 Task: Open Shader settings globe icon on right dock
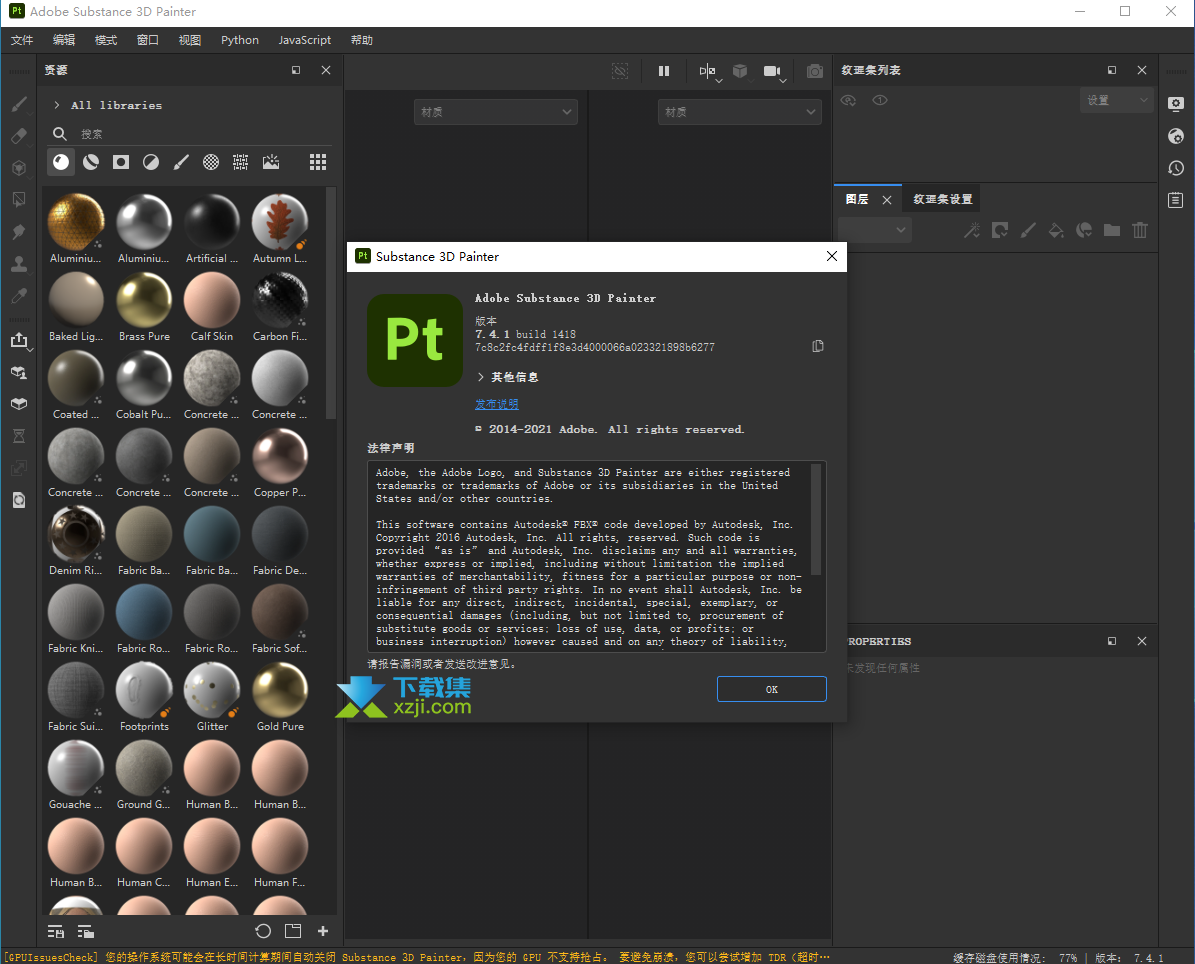[1176, 136]
